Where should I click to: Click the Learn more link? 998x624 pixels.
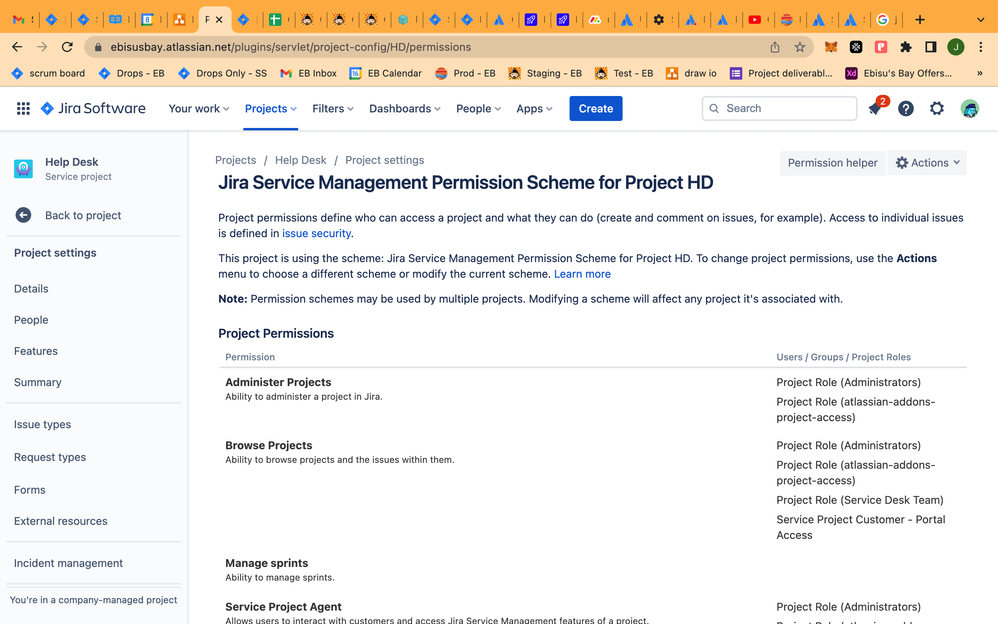coord(582,274)
